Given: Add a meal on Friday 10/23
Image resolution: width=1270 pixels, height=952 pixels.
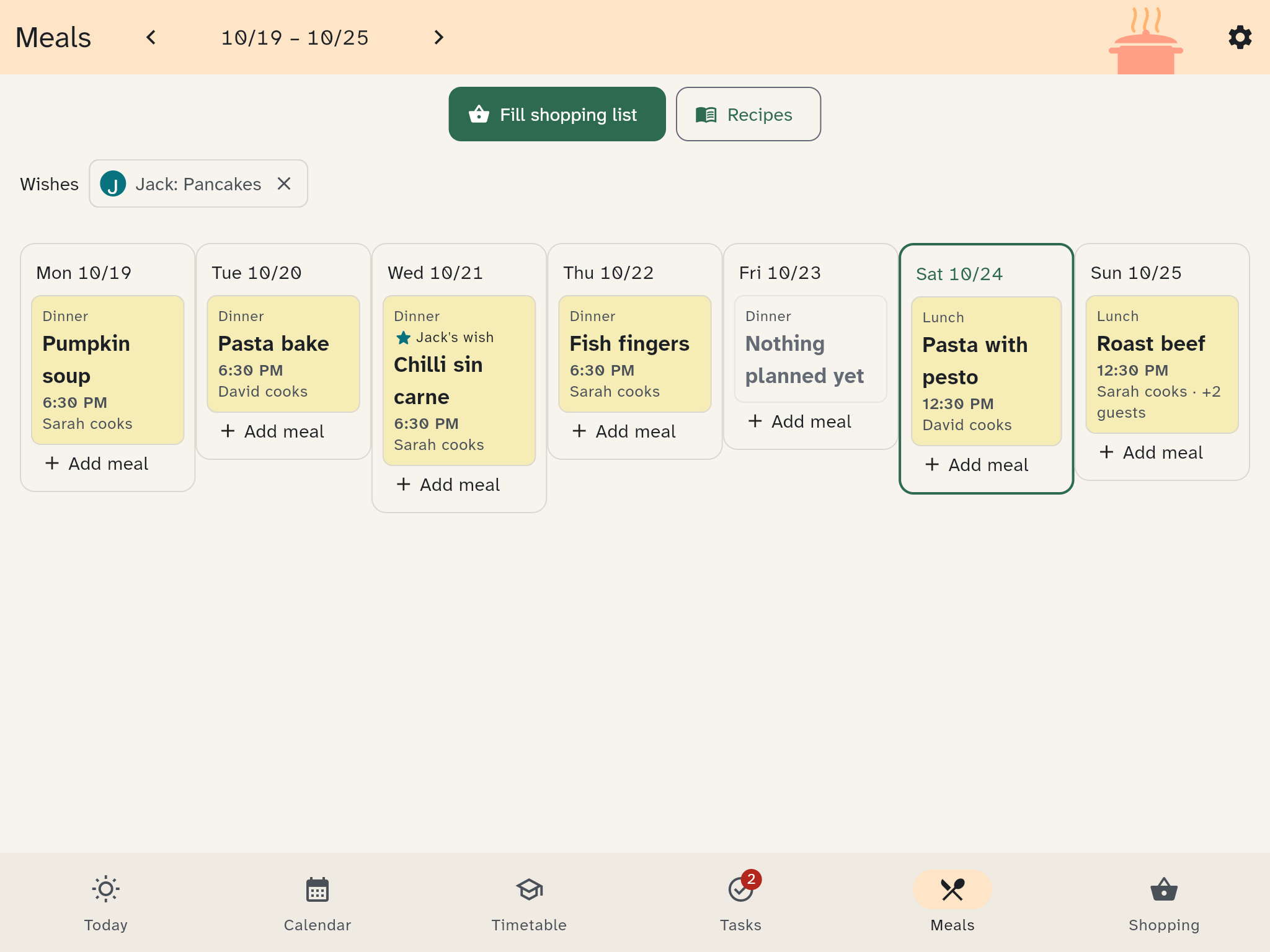Looking at the screenshot, I should click(x=799, y=421).
